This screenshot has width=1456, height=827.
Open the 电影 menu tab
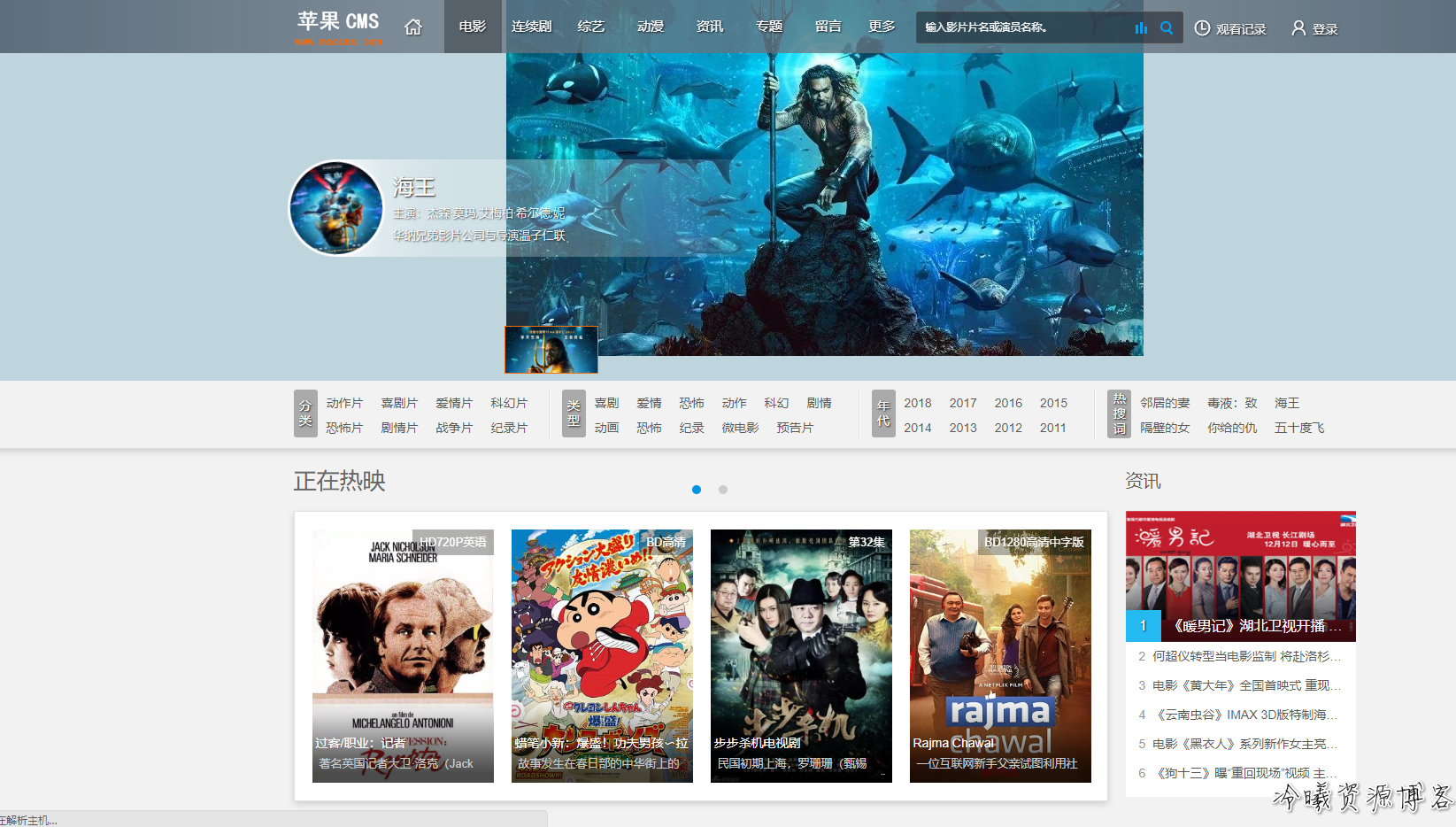tap(473, 27)
